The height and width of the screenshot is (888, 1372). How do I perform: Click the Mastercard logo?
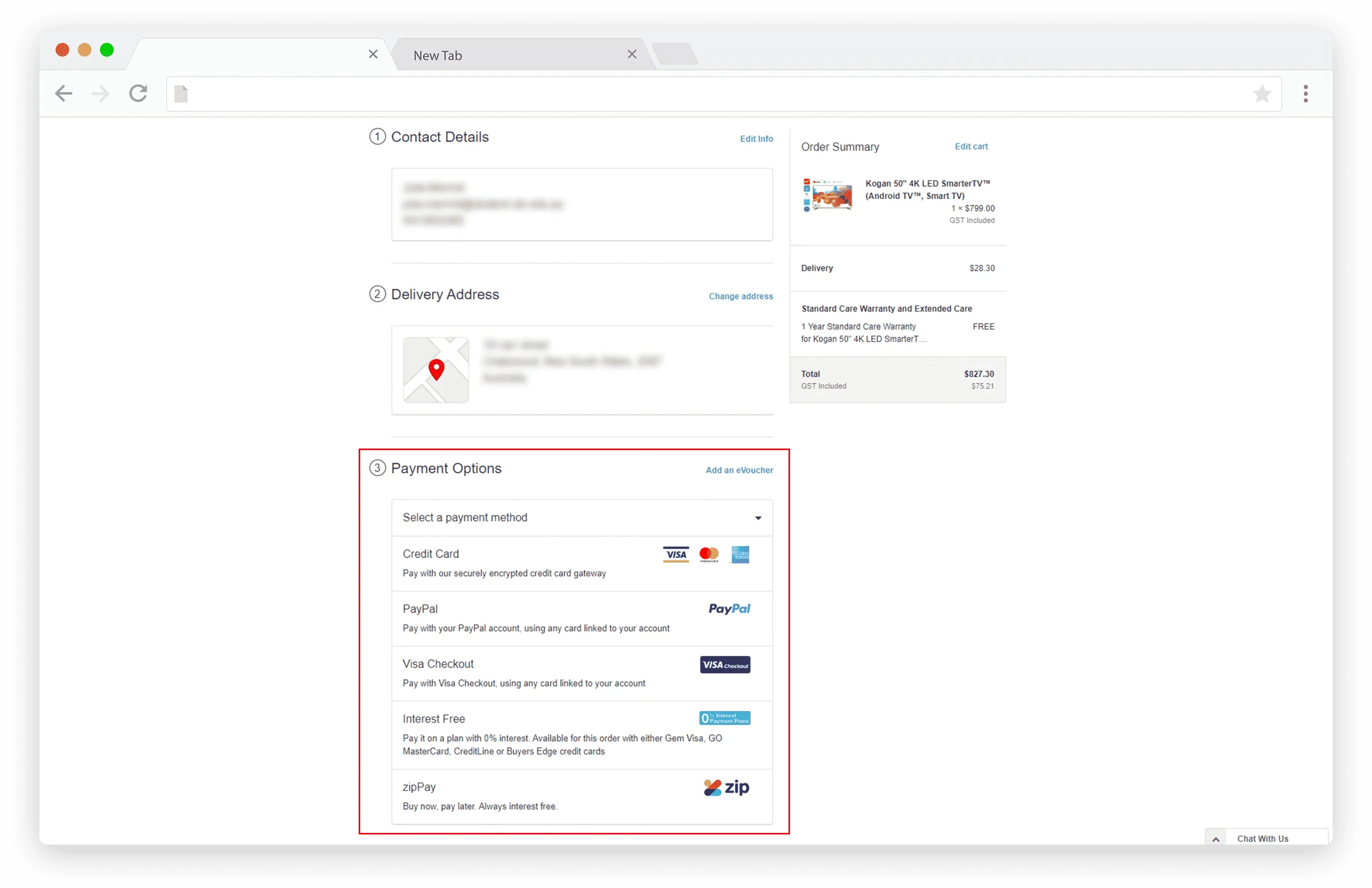[709, 554]
